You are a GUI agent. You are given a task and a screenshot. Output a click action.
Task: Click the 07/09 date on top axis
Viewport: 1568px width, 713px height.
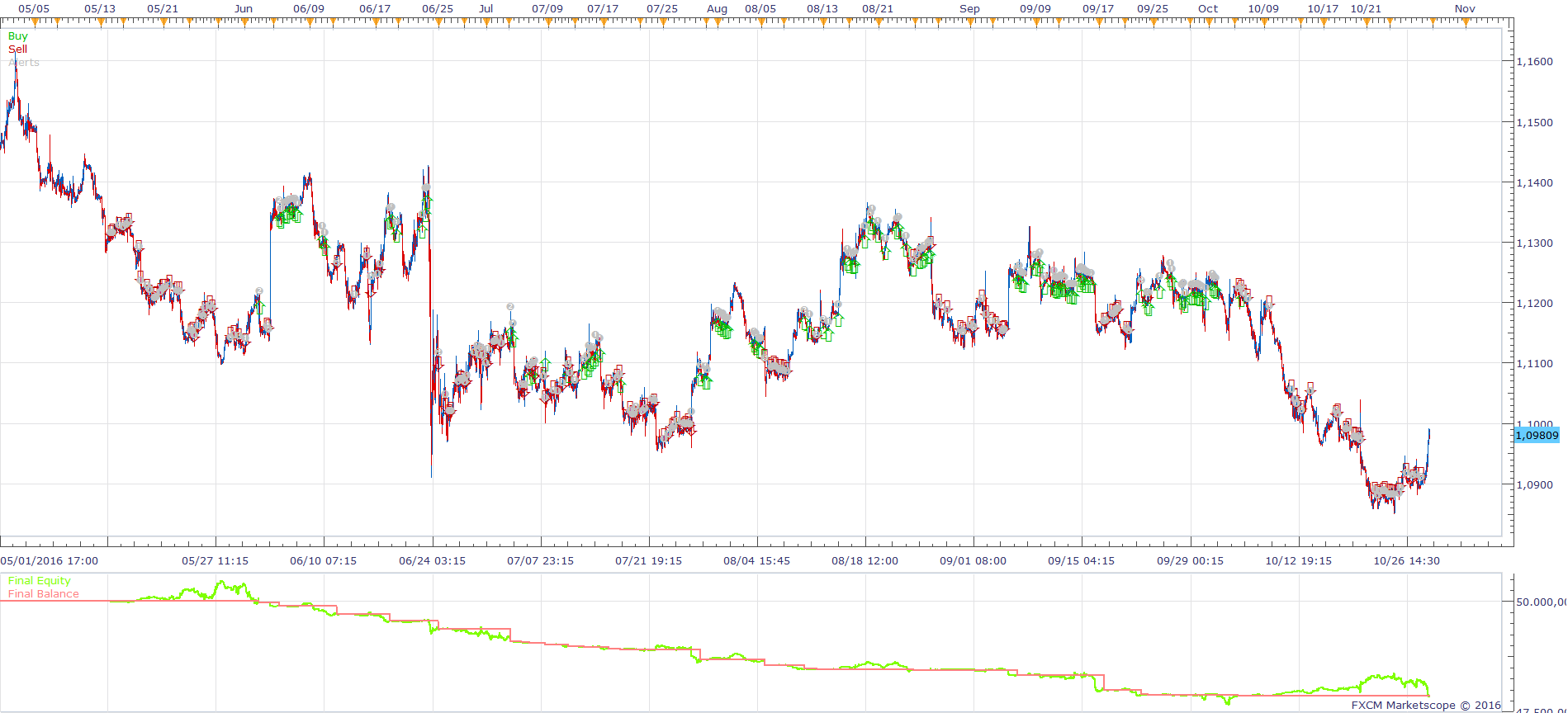click(x=547, y=9)
